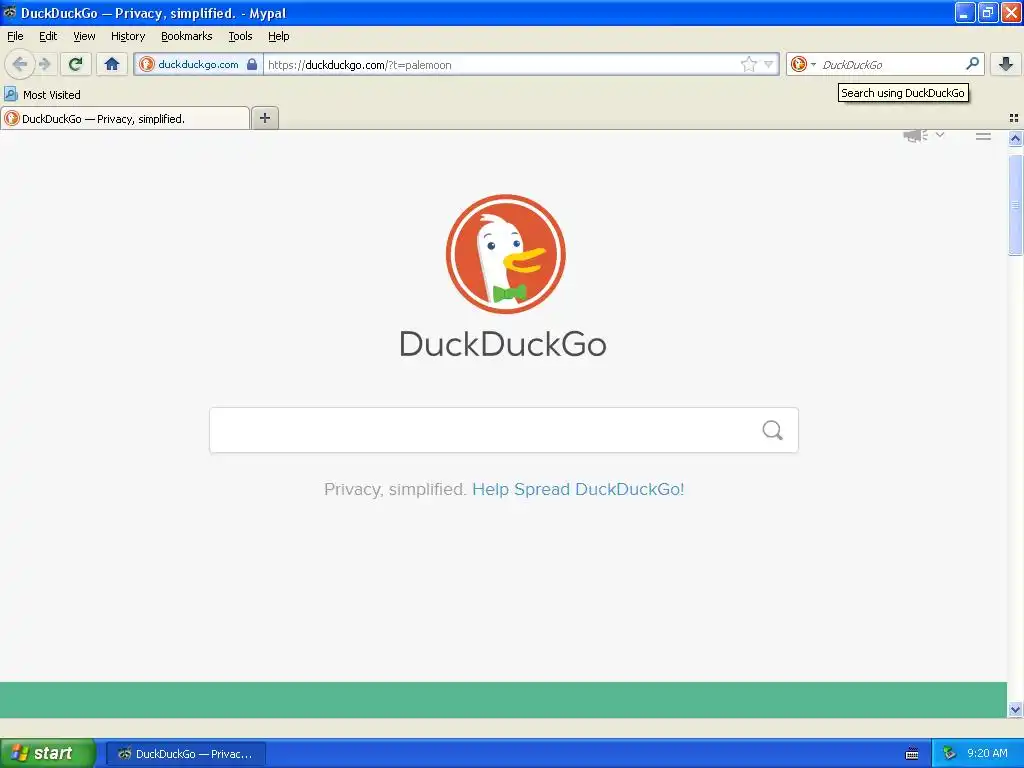Image resolution: width=1024 pixels, height=768 pixels.
Task: Click the search magnifier in the page search field
Action: (x=773, y=430)
